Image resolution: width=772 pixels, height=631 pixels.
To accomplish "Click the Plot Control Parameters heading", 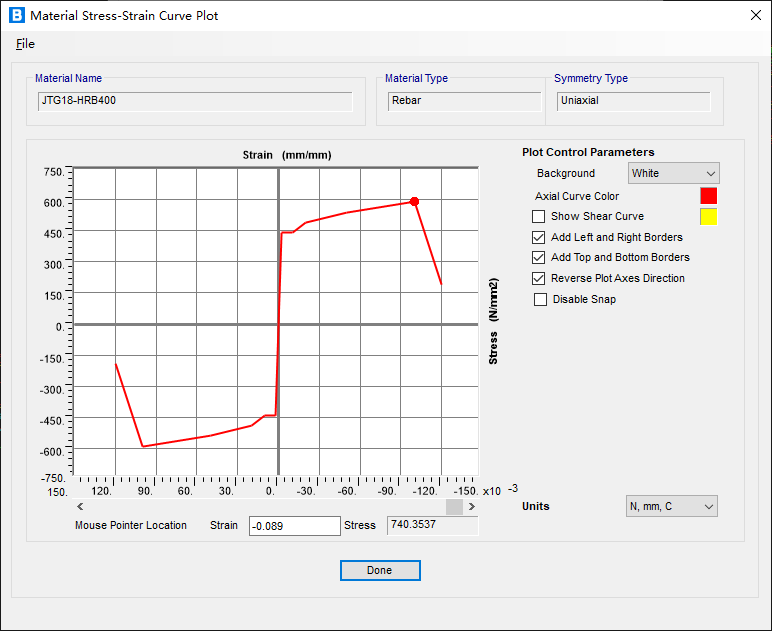I will click(x=588, y=152).
